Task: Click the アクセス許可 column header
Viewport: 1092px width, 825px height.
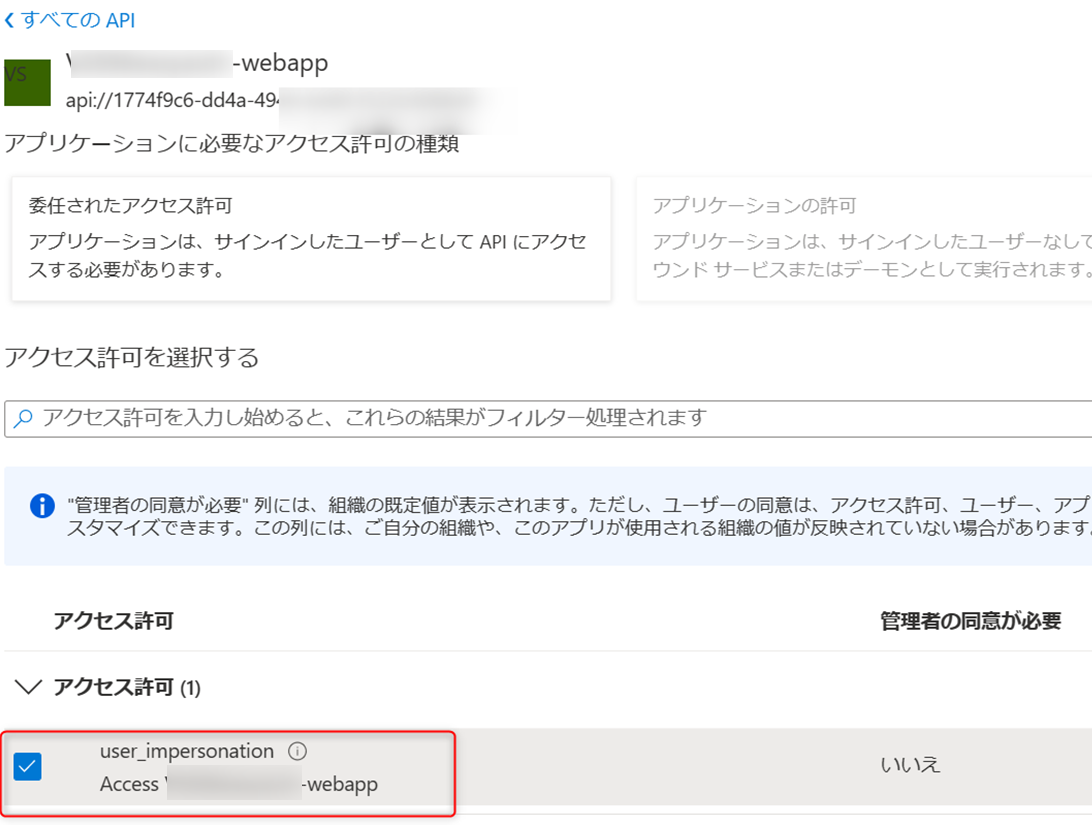Action: [113, 621]
